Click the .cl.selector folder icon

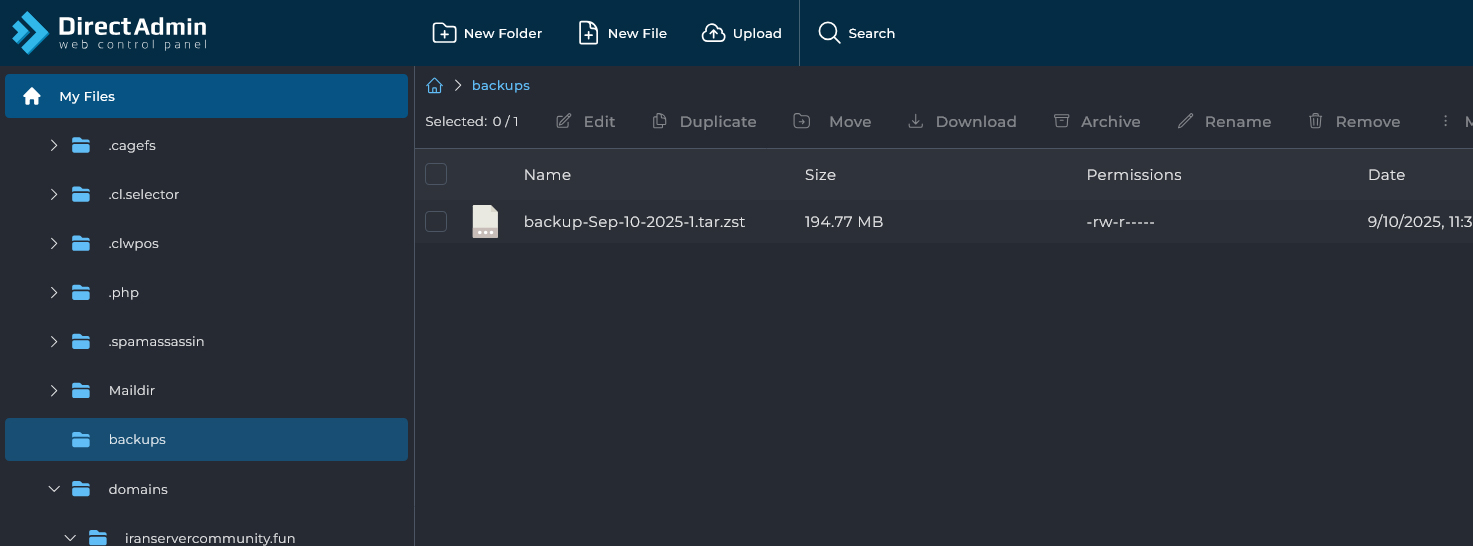point(82,194)
